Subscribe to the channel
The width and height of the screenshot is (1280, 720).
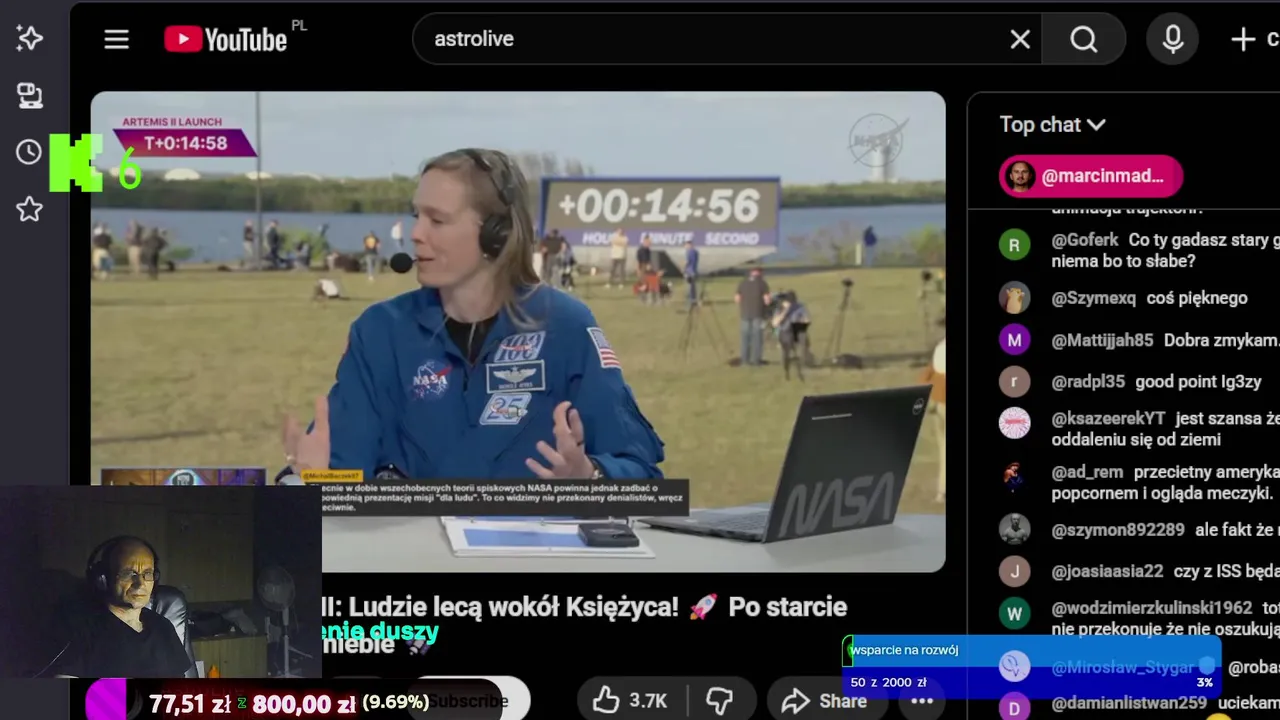tap(467, 700)
